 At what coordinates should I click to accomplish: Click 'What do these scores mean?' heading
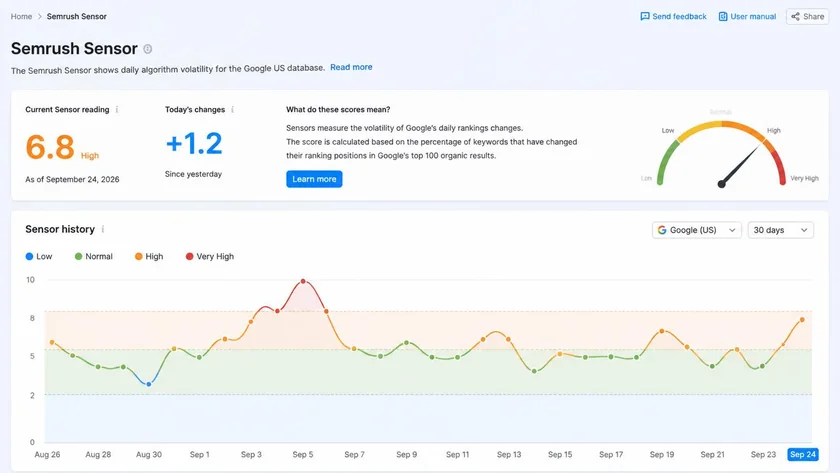point(338,109)
